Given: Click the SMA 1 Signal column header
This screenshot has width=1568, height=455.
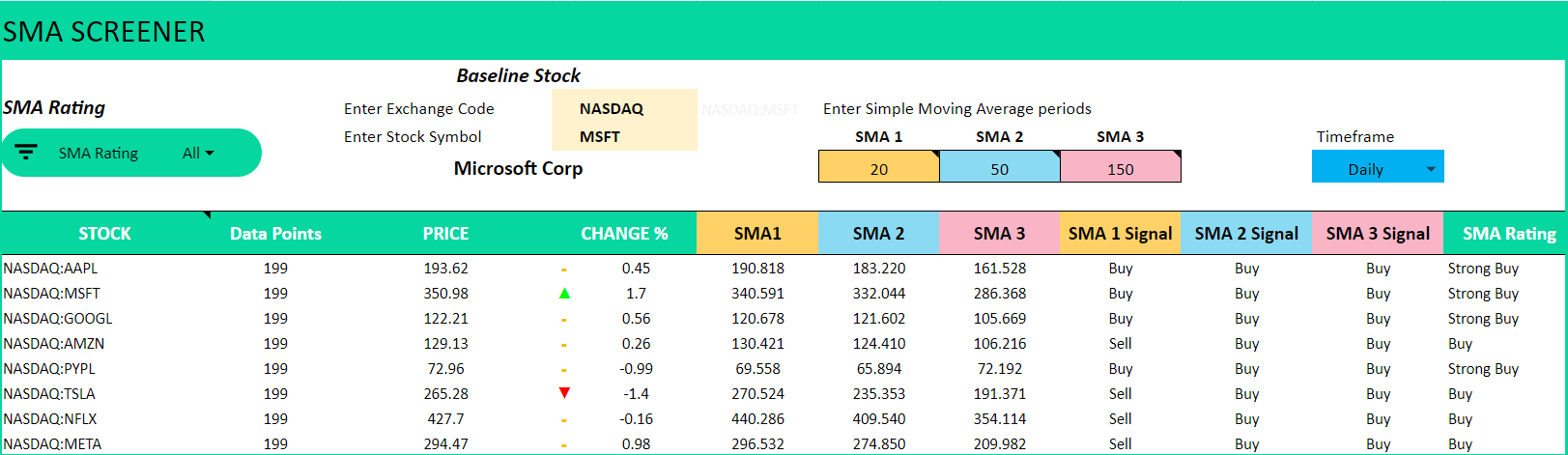Looking at the screenshot, I should (x=1121, y=233).
